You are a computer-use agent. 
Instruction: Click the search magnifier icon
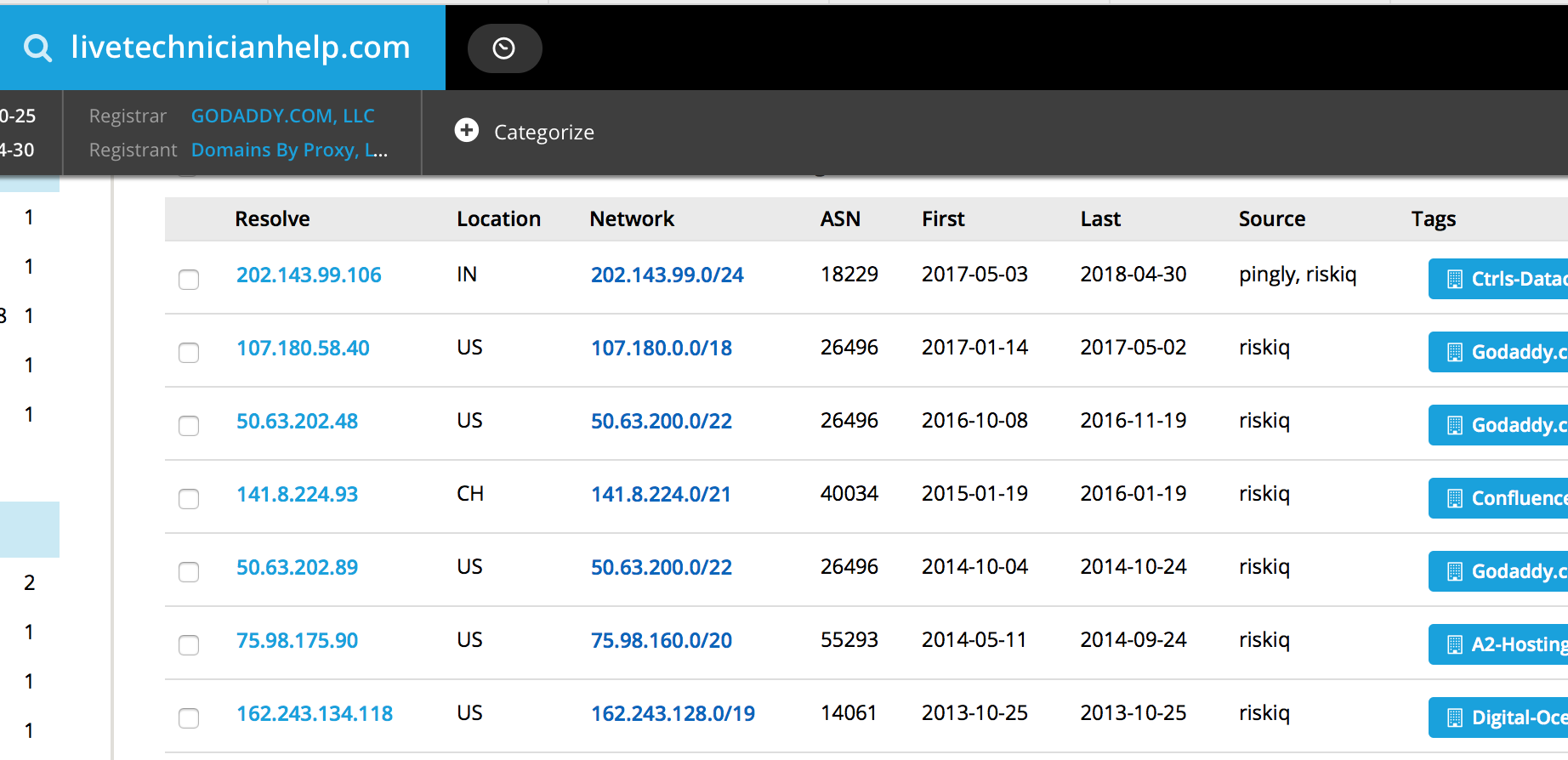37,48
